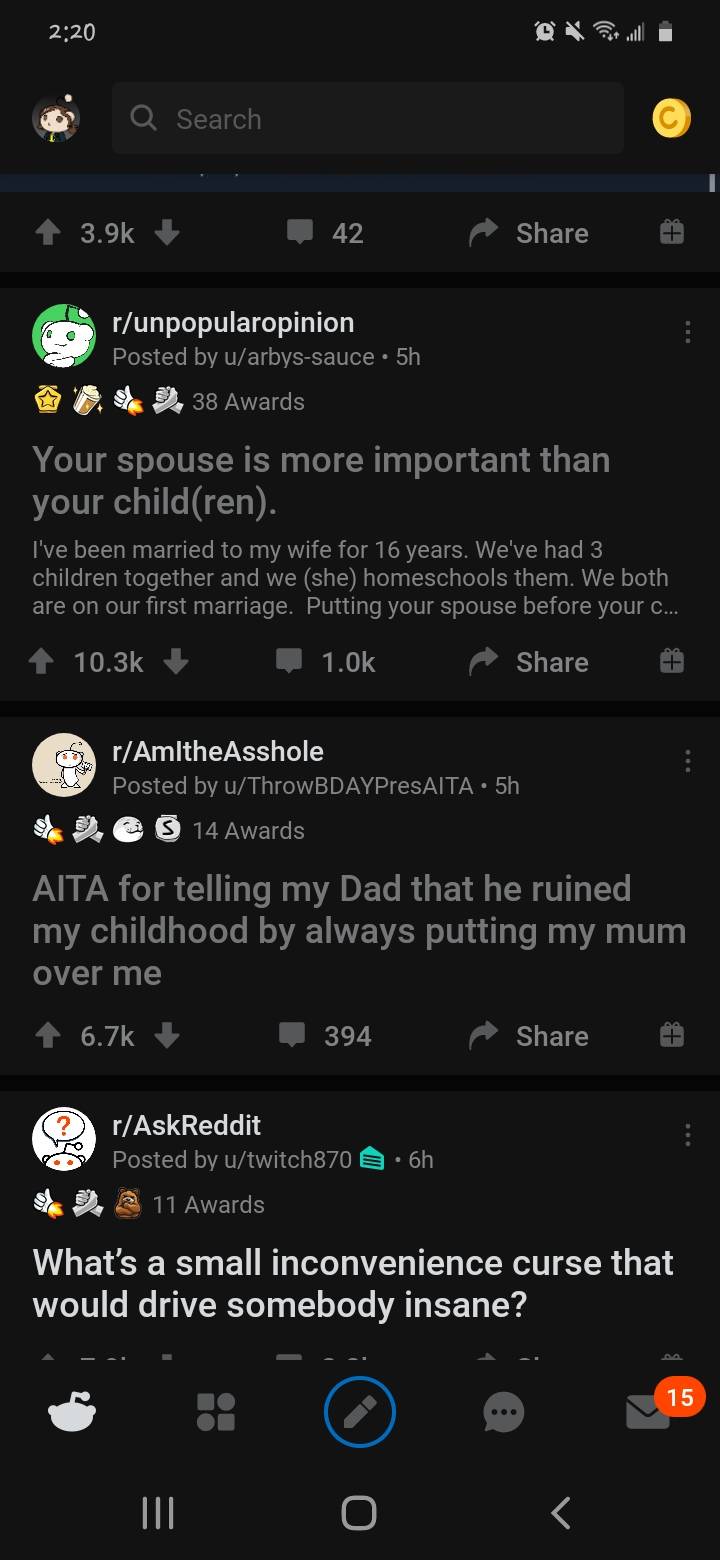
Task: Give award to the unpopularopinion post
Action: [x=671, y=662]
